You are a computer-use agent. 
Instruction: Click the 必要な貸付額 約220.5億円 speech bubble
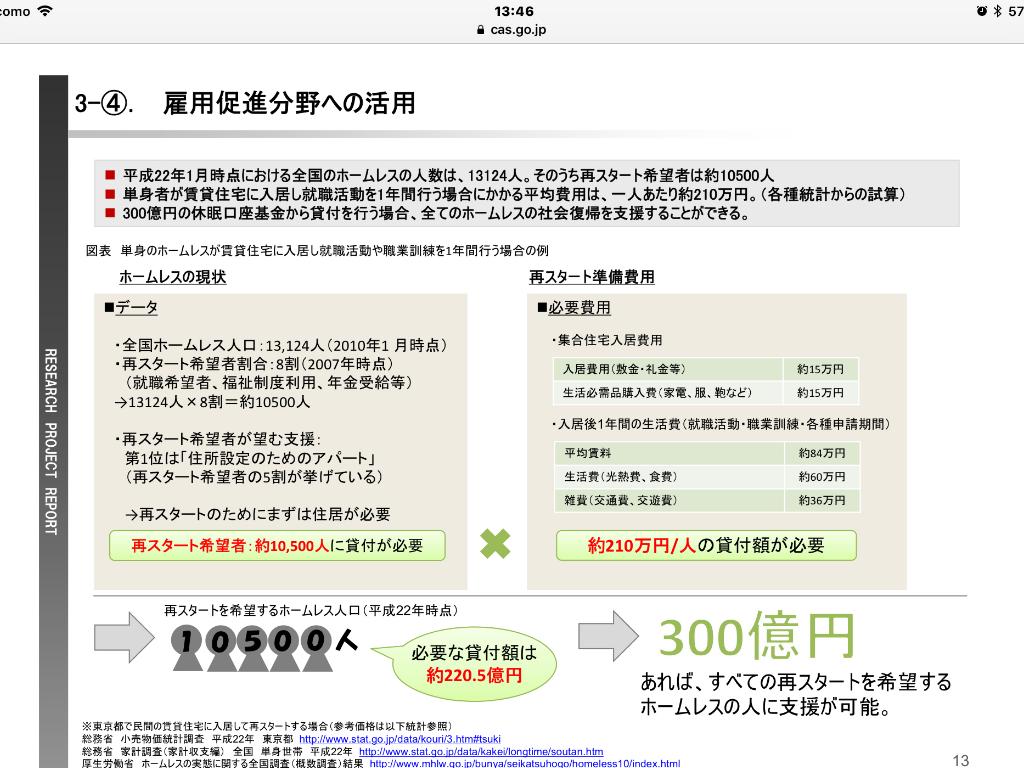pyautogui.click(x=474, y=664)
